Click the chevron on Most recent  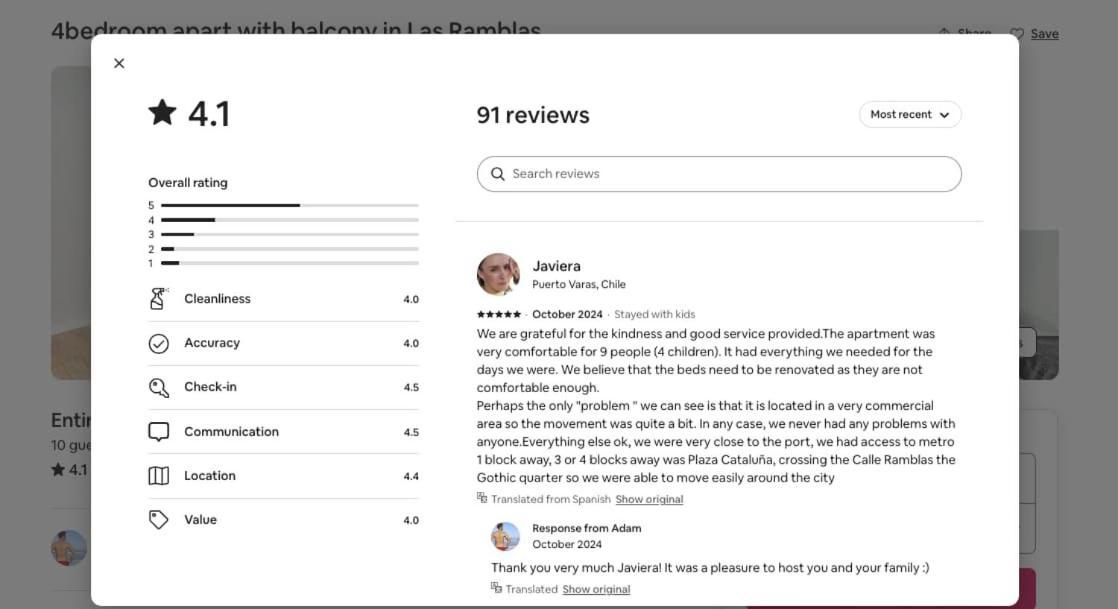tap(945, 115)
